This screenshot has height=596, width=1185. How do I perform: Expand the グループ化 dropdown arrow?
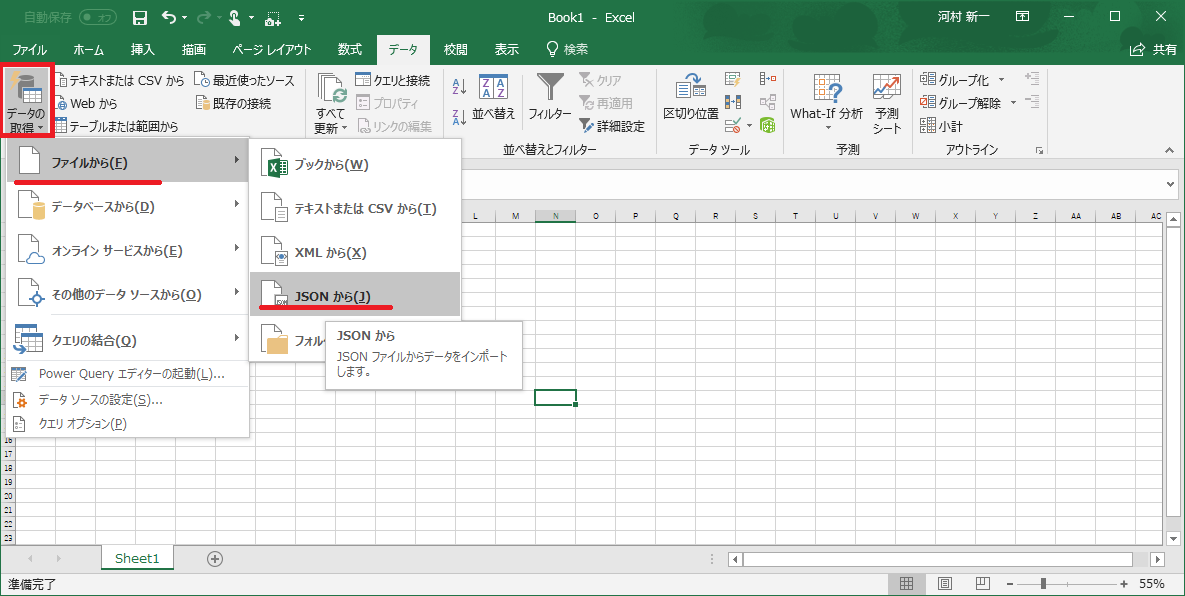click(1001, 80)
